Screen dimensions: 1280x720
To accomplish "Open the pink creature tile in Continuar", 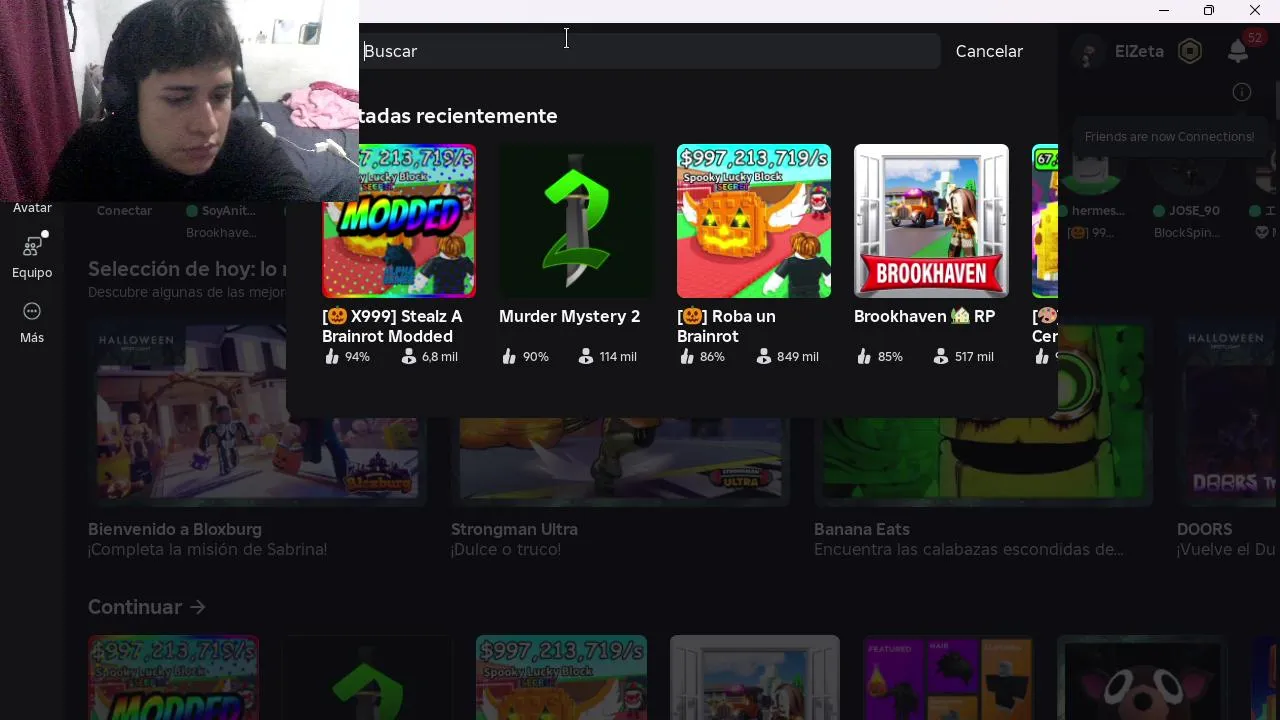I will [x=1142, y=677].
